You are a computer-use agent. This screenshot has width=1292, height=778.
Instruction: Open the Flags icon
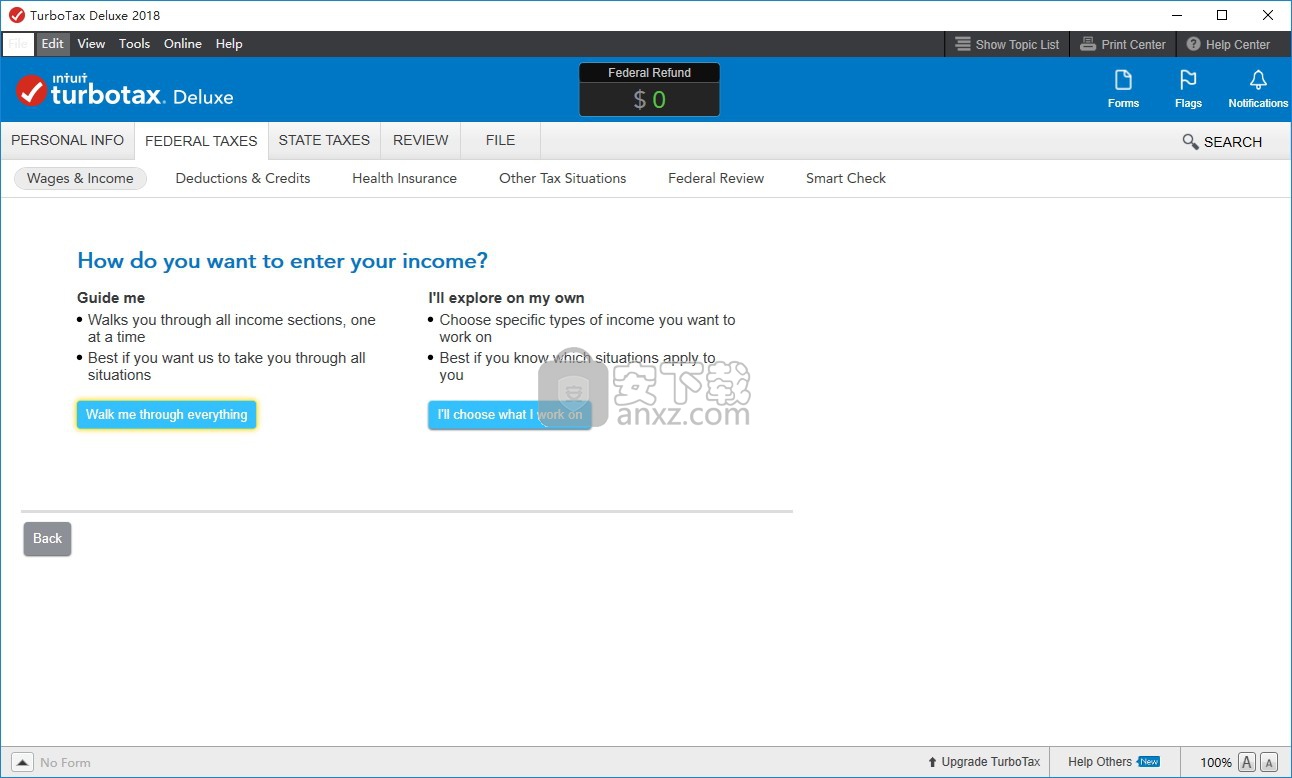[x=1188, y=90]
